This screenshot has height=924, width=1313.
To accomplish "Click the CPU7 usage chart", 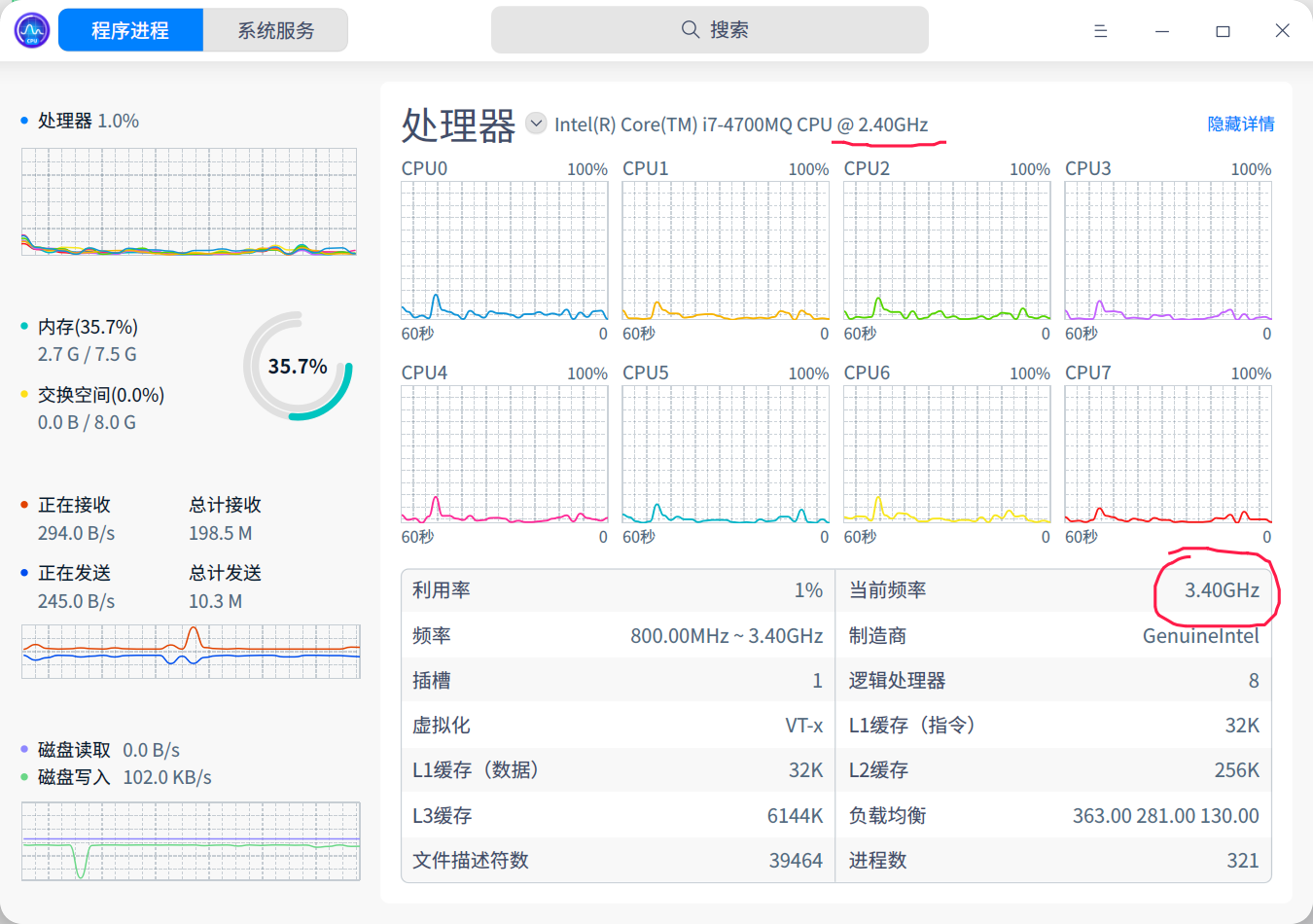I will [x=1167, y=454].
